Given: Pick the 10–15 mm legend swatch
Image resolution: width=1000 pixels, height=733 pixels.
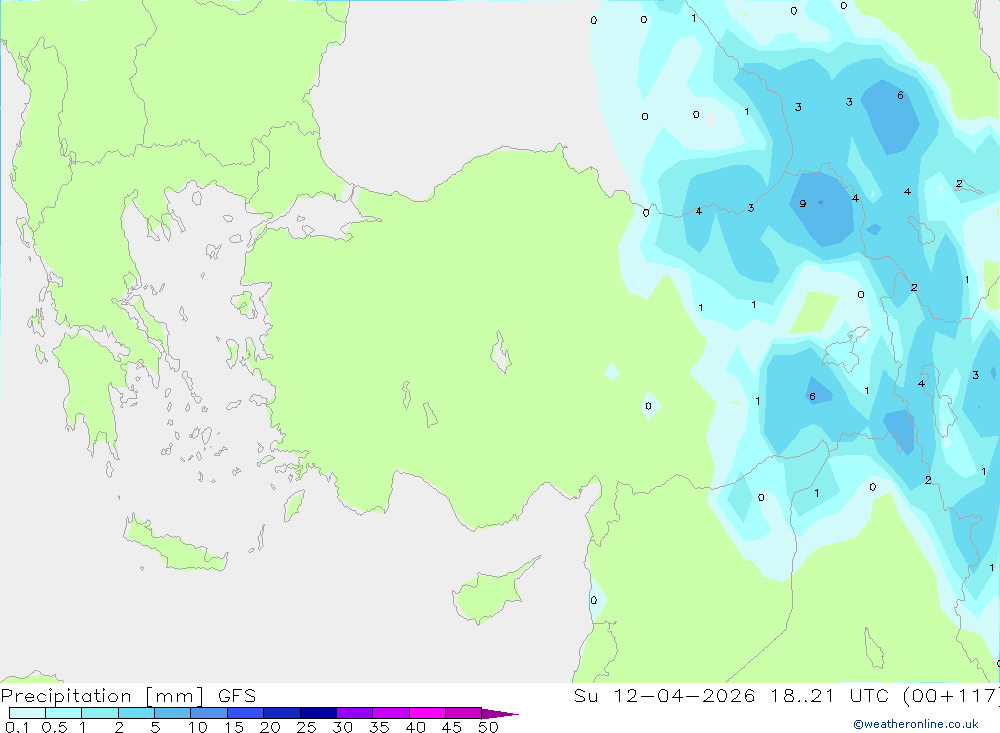Looking at the screenshot, I should pos(209,713).
